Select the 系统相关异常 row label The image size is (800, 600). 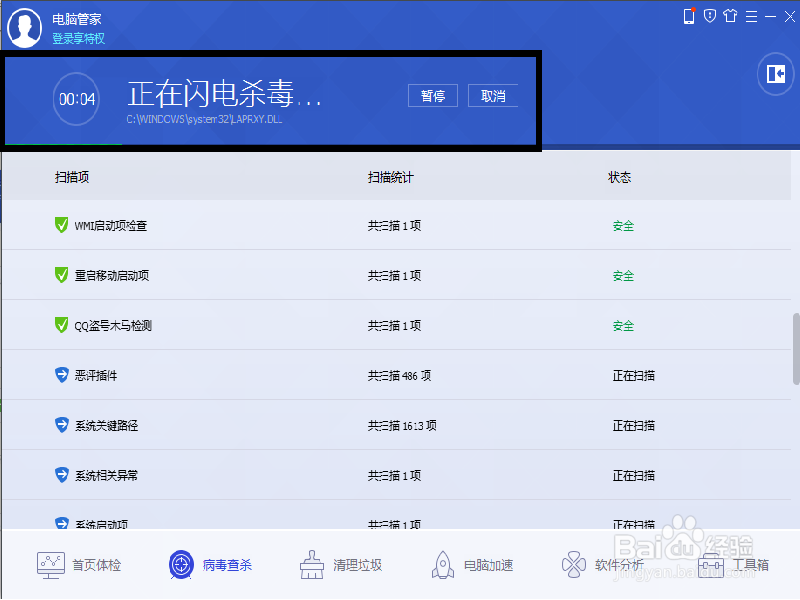pos(106,476)
